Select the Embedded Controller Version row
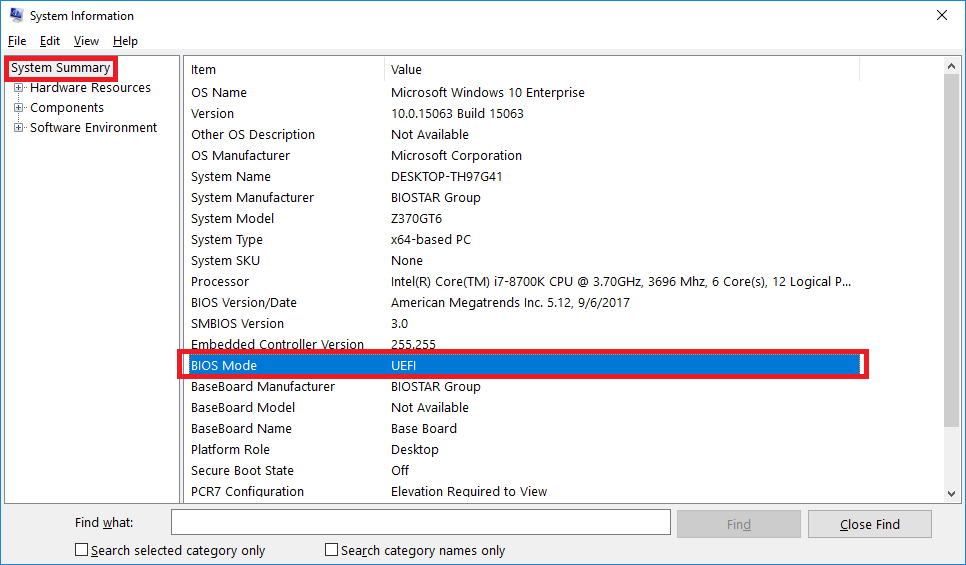The height and width of the screenshot is (565, 966). pyautogui.click(x=524, y=344)
